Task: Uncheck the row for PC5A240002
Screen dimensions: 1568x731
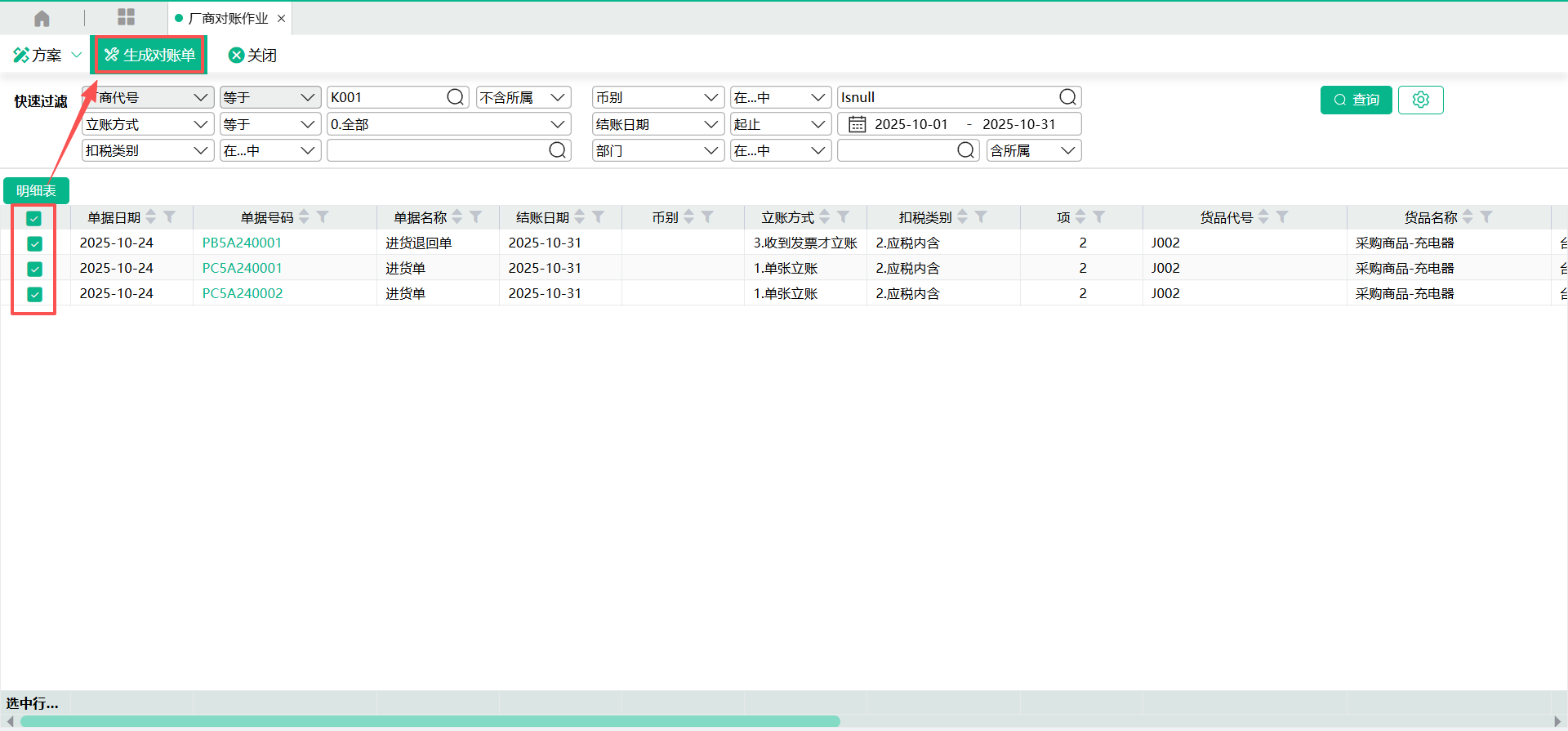Action: [x=34, y=294]
